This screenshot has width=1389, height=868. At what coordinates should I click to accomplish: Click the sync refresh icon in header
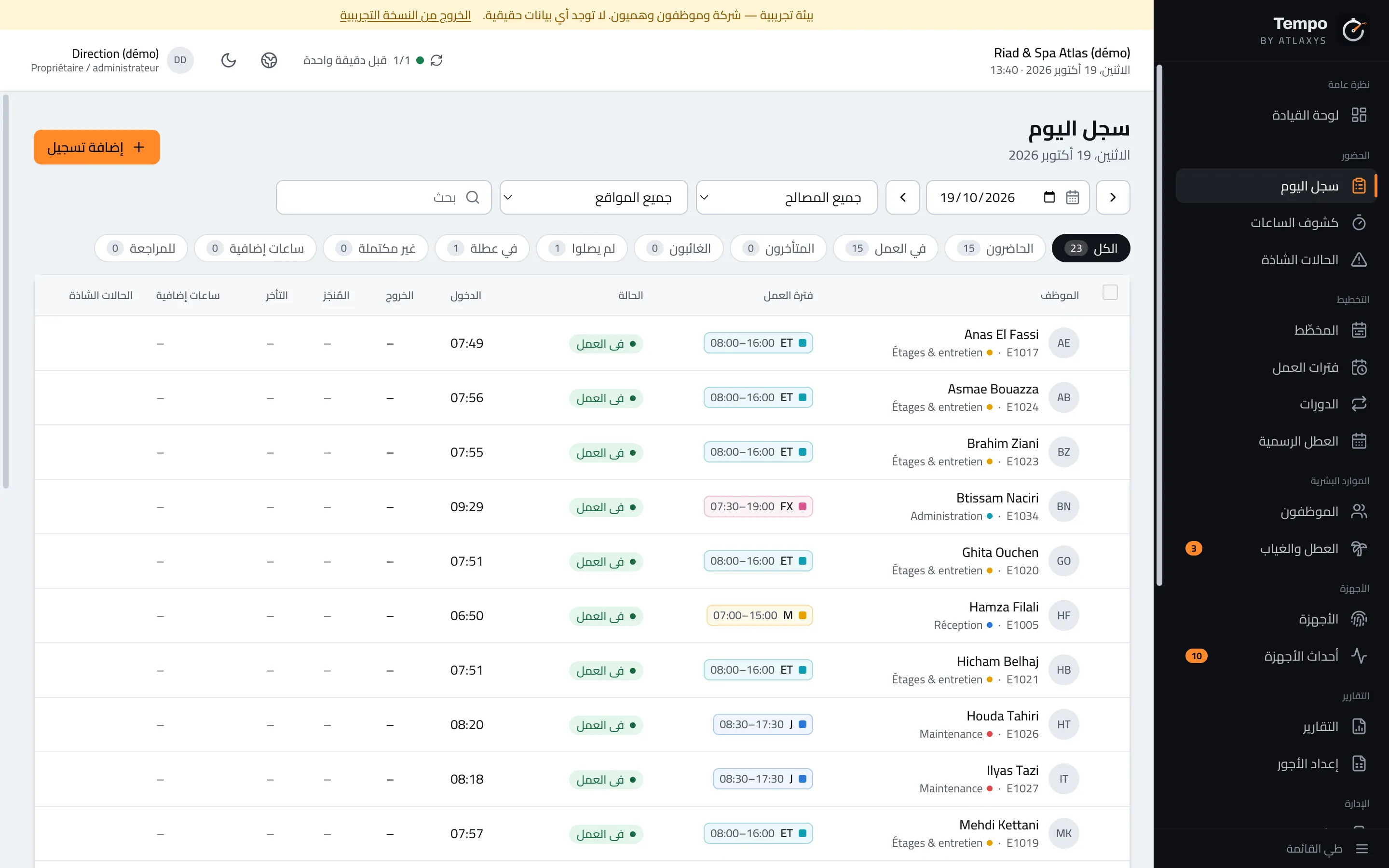pyautogui.click(x=436, y=60)
